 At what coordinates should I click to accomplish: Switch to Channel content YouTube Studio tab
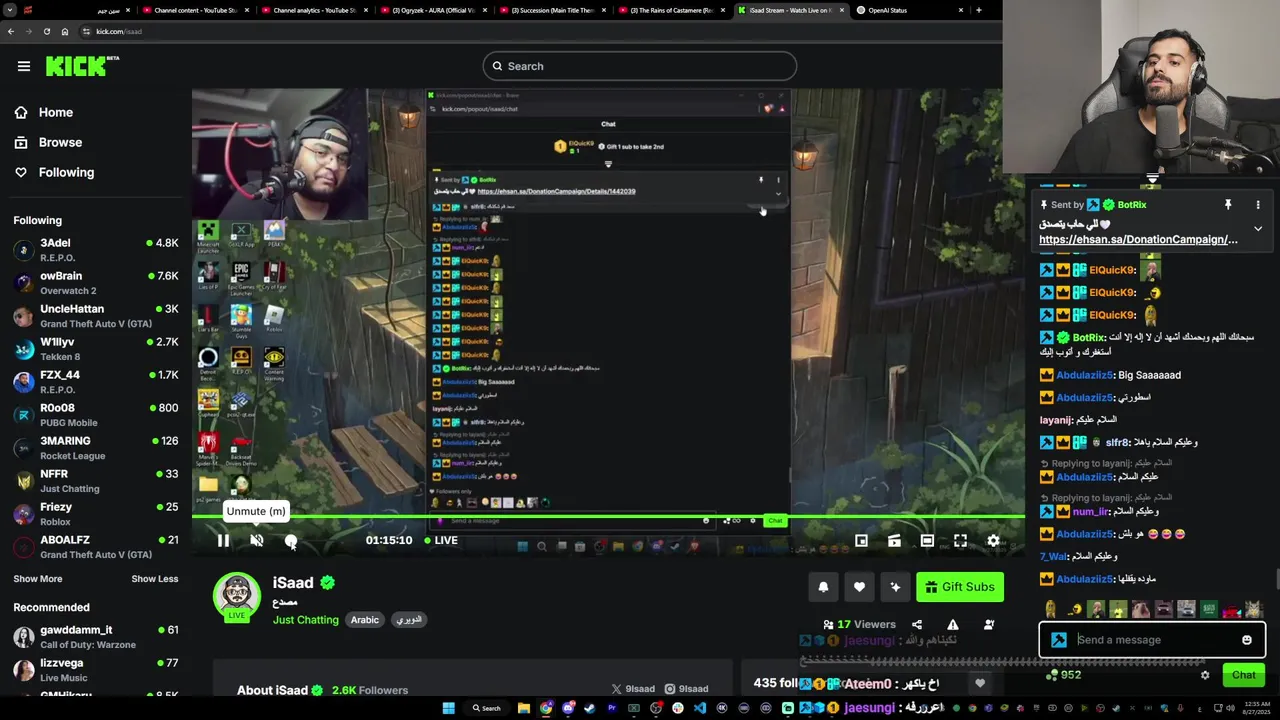click(x=194, y=10)
